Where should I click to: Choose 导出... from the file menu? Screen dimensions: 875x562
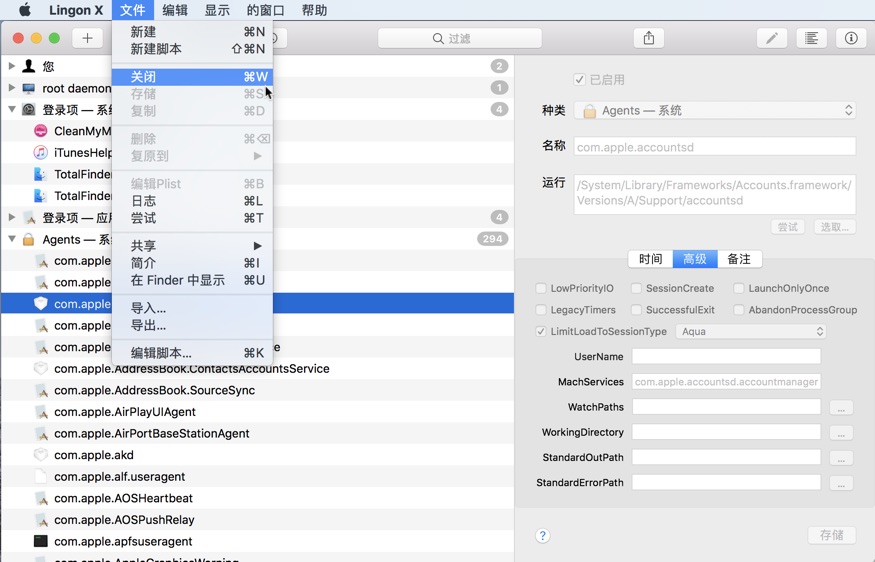pos(193,325)
